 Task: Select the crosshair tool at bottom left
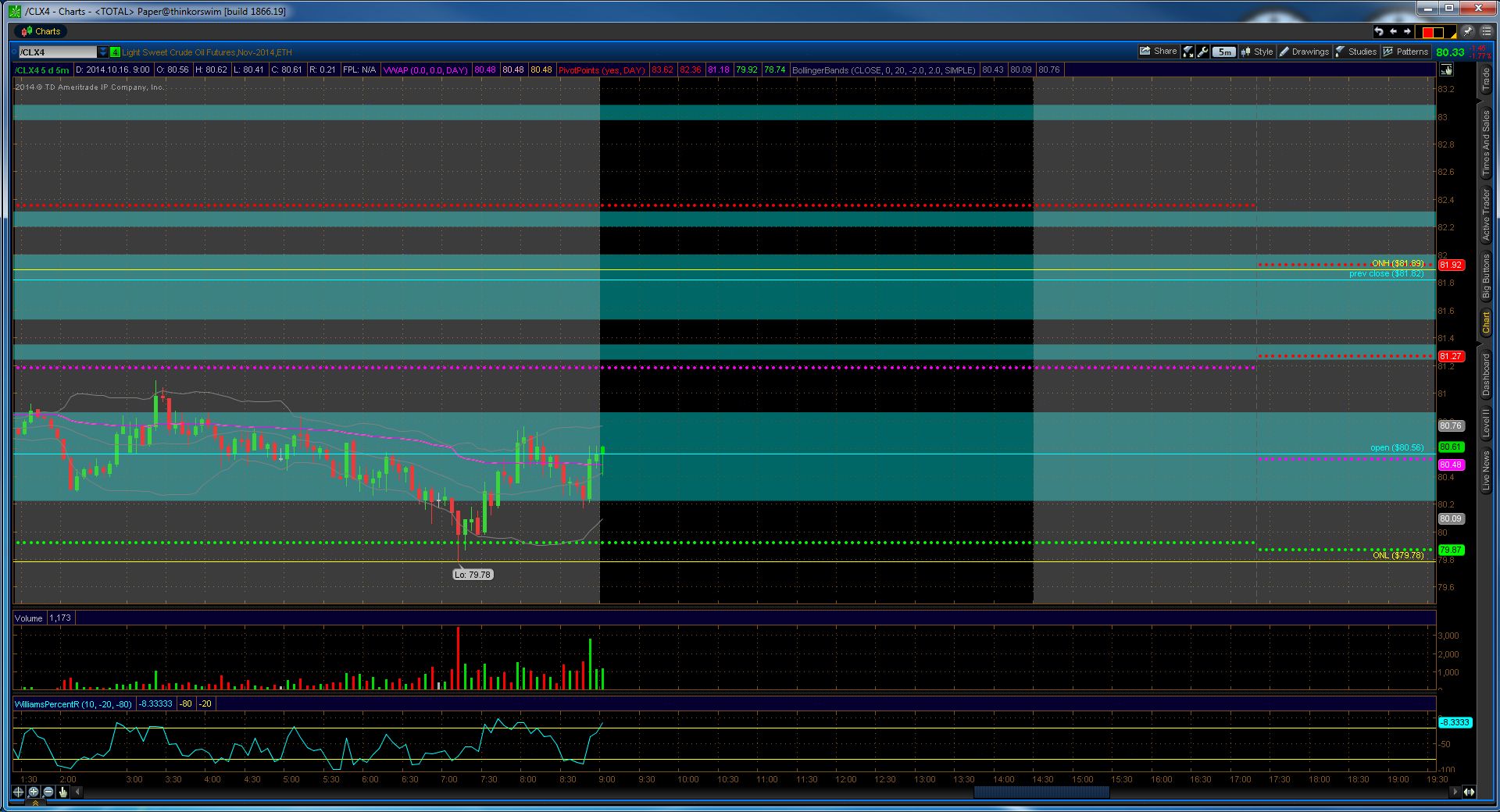pyautogui.click(x=19, y=792)
